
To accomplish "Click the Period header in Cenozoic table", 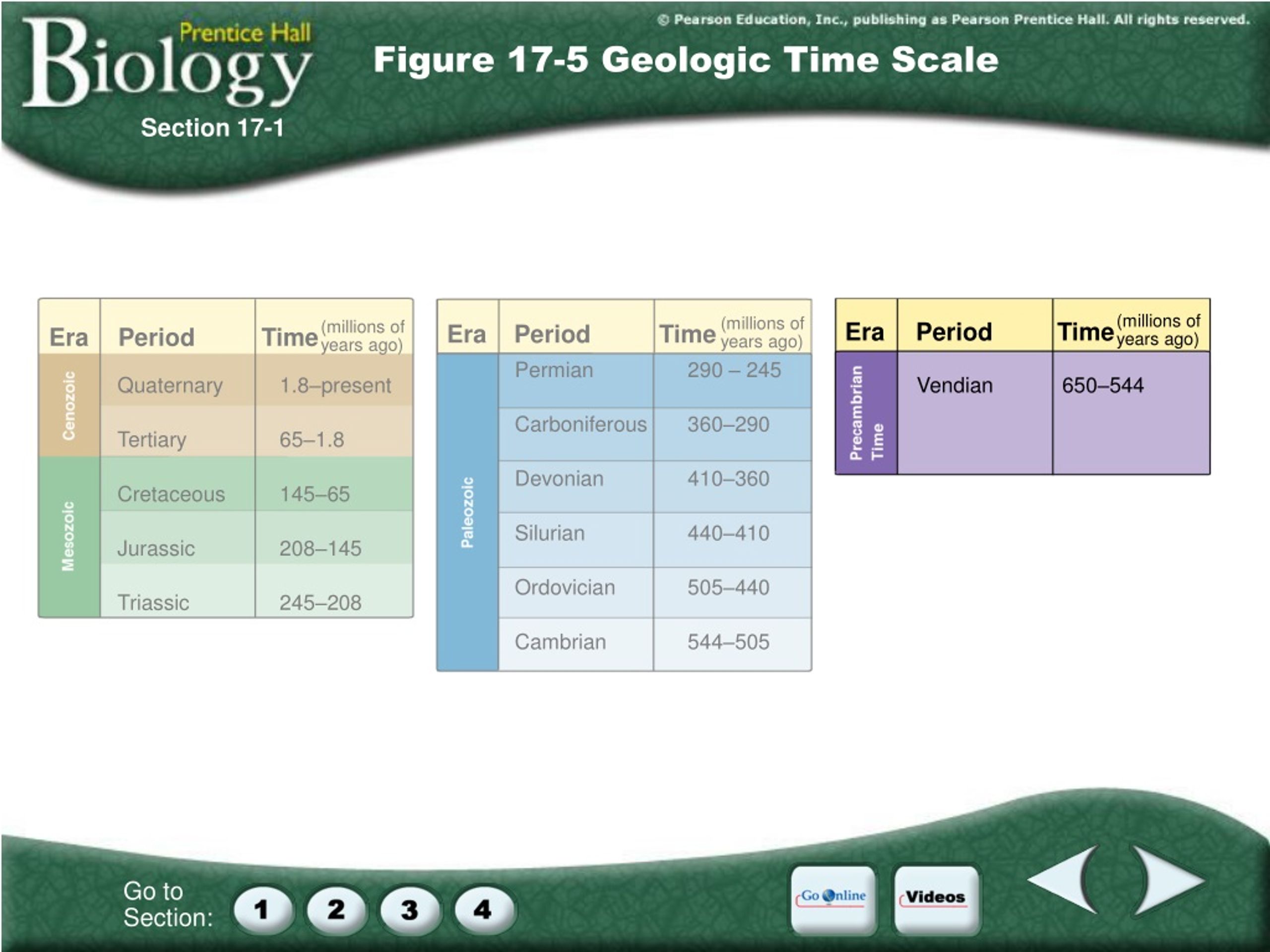I will tap(156, 338).
